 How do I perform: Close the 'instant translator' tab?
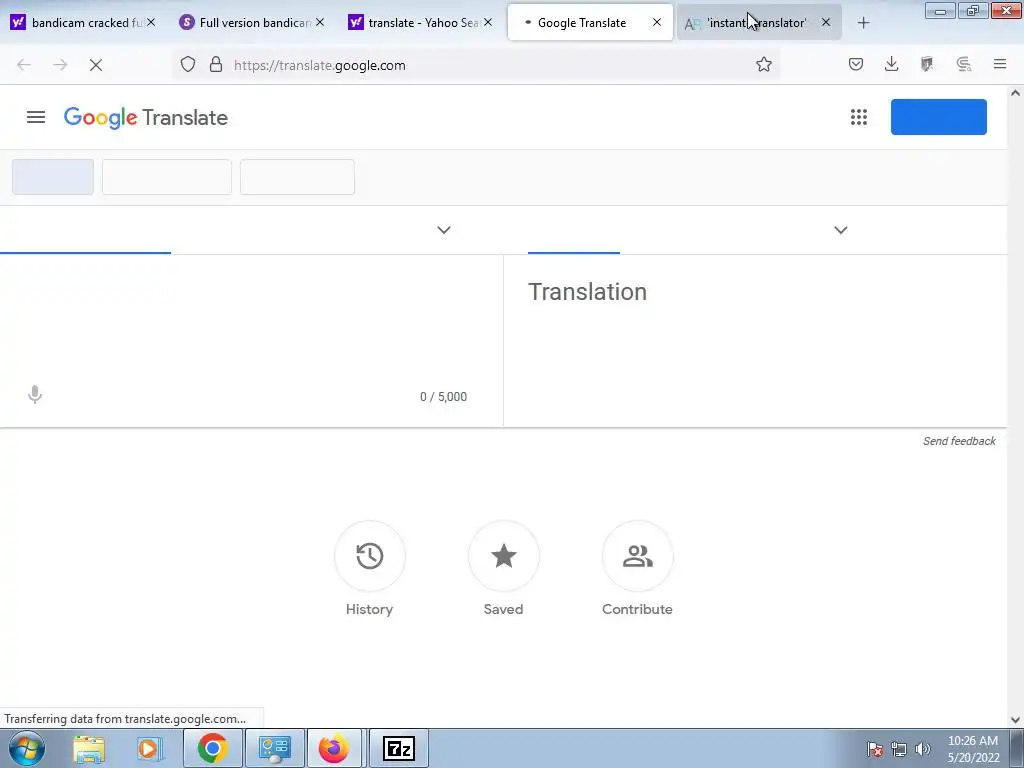pos(826,22)
